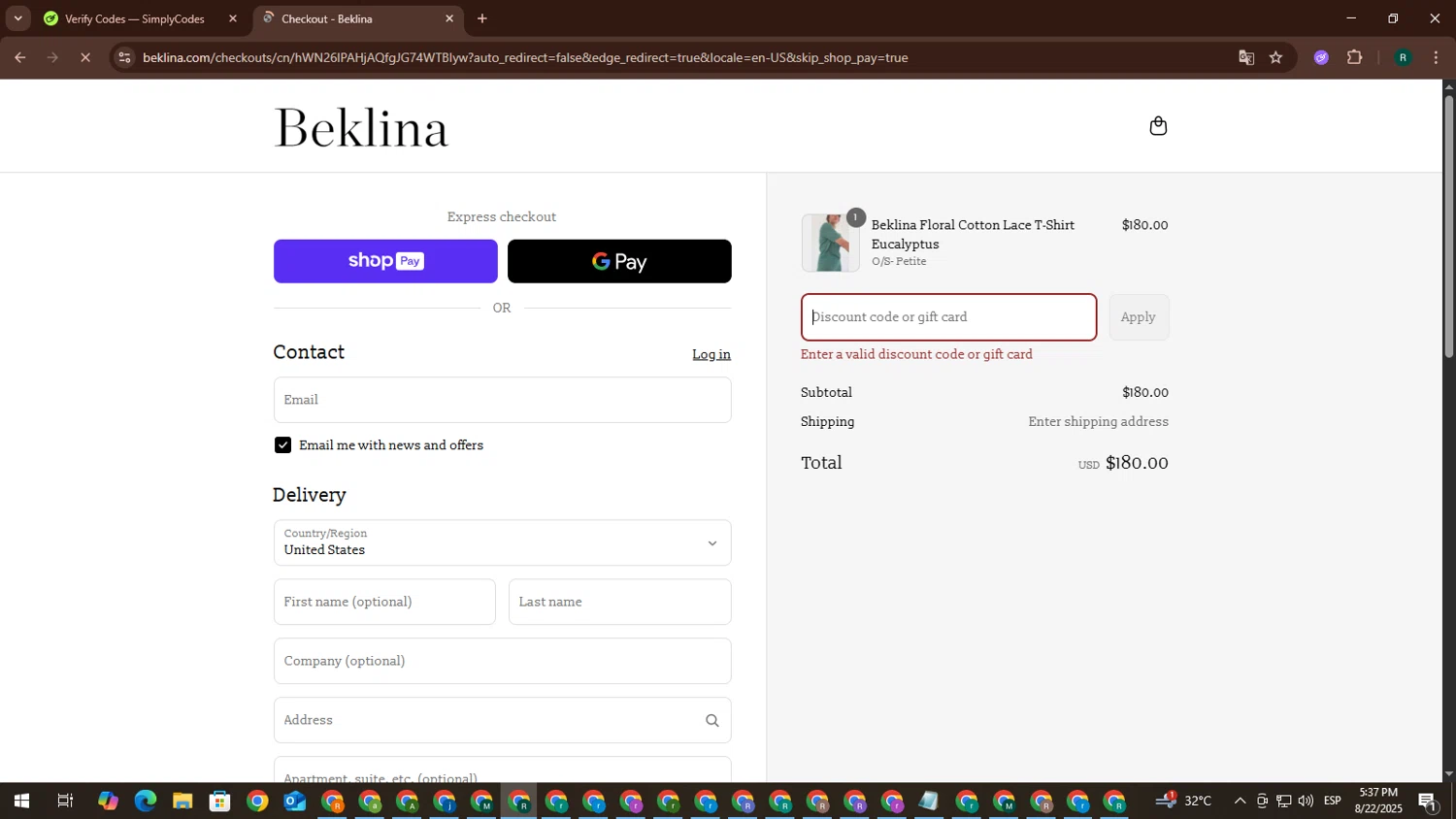Viewport: 1456px width, 819px height.
Task: Open the Extensions puzzle icon
Action: coord(1355,57)
